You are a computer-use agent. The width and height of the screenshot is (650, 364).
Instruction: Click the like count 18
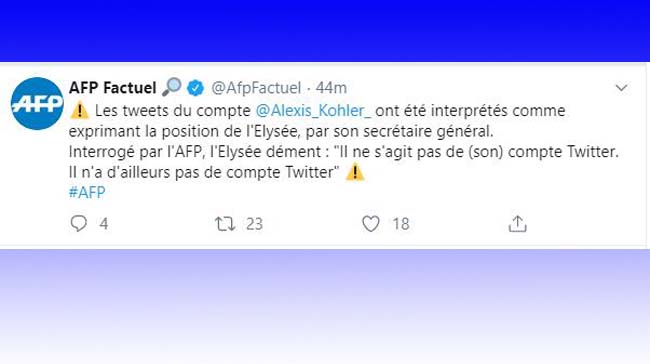point(401,224)
